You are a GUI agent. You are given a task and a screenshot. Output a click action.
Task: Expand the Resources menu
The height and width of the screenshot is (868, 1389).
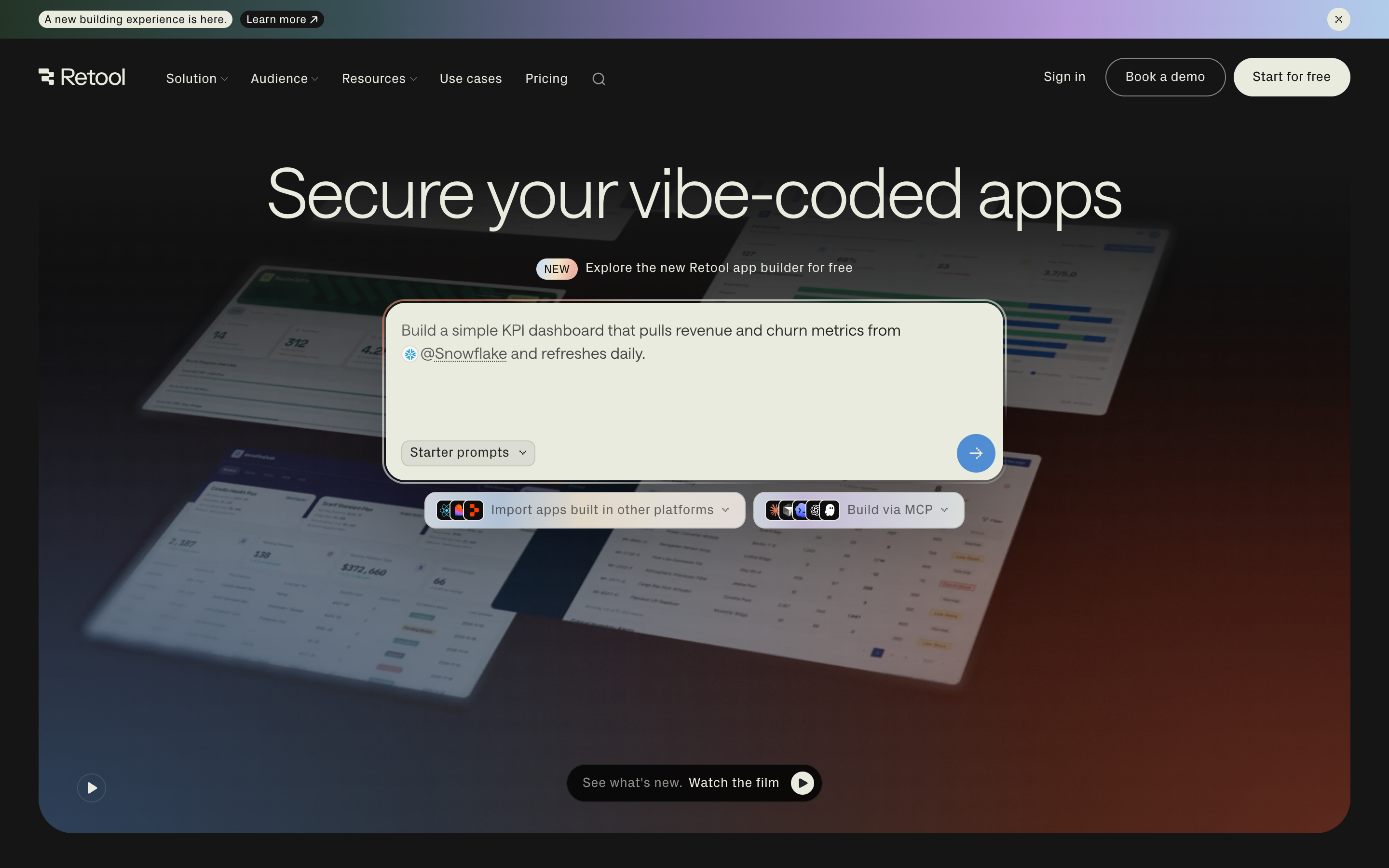coord(380,79)
